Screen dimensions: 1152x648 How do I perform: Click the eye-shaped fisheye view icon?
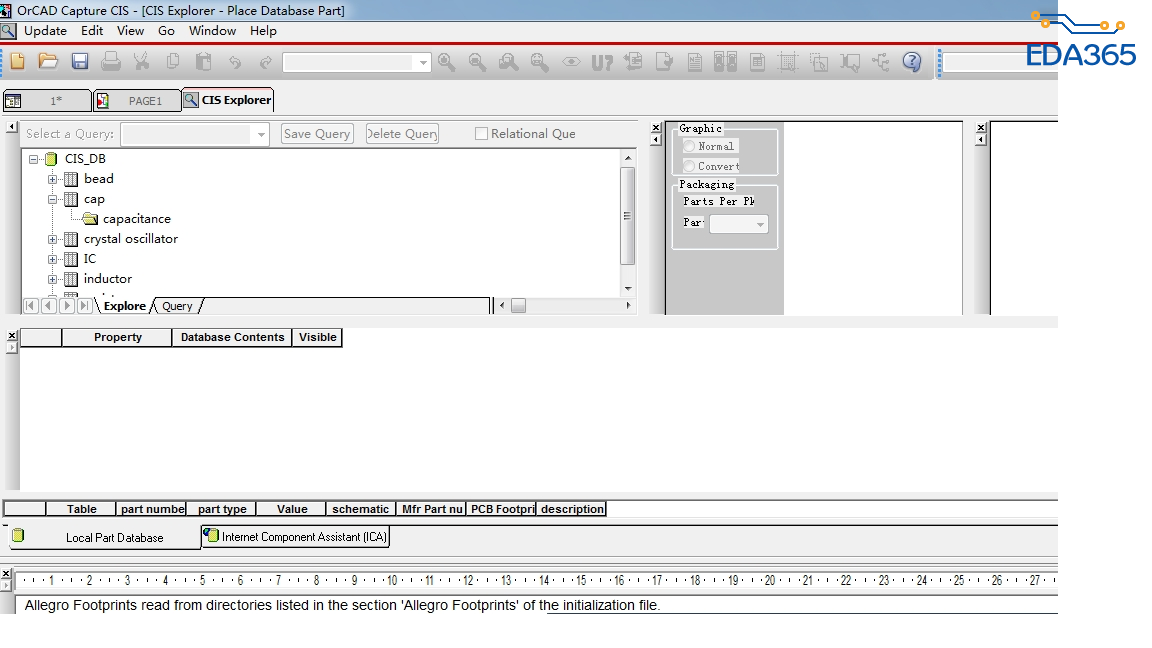click(572, 62)
